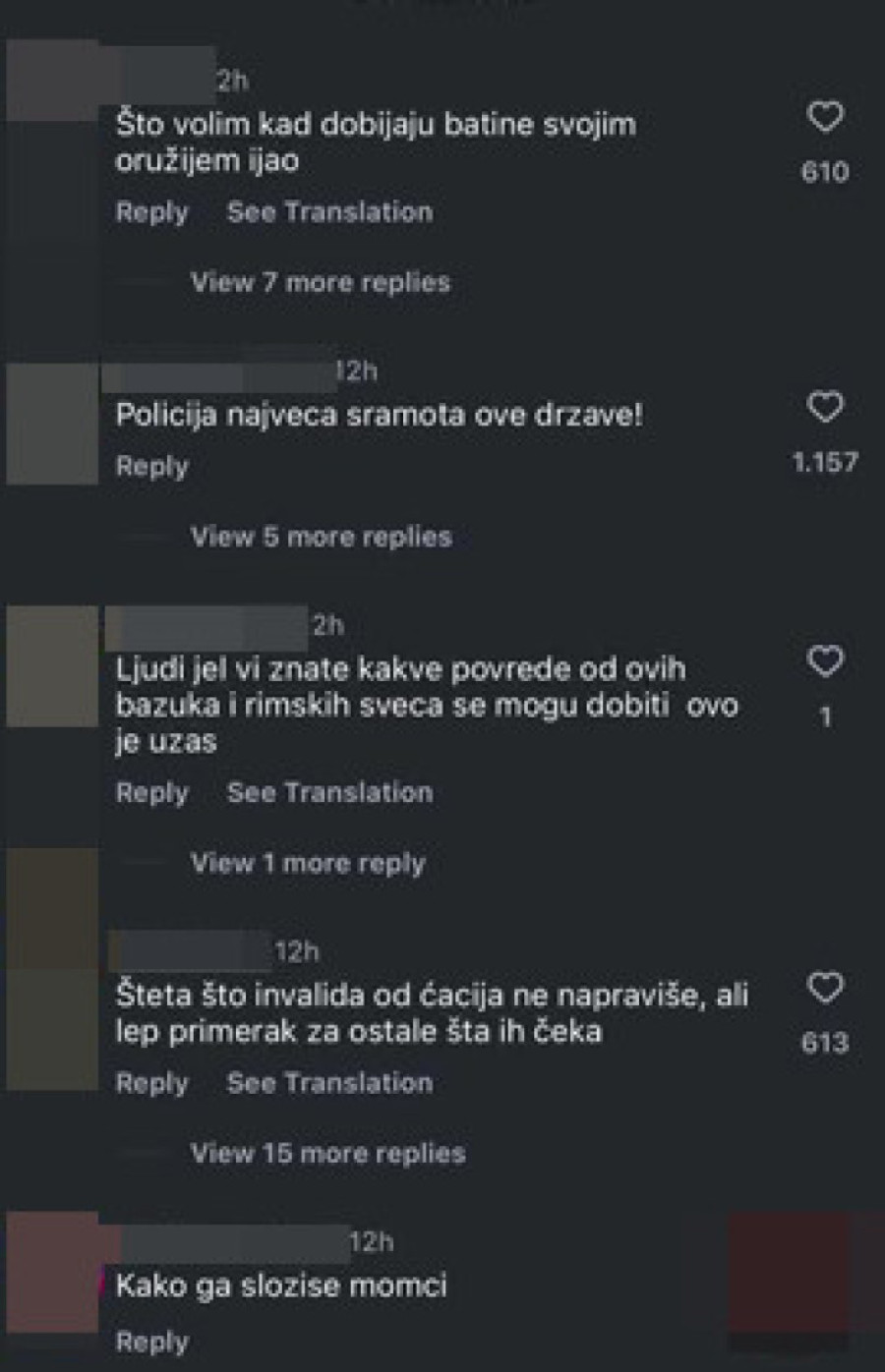Open See Translation for the first comment
The width and height of the screenshot is (885, 1372).
tap(328, 212)
